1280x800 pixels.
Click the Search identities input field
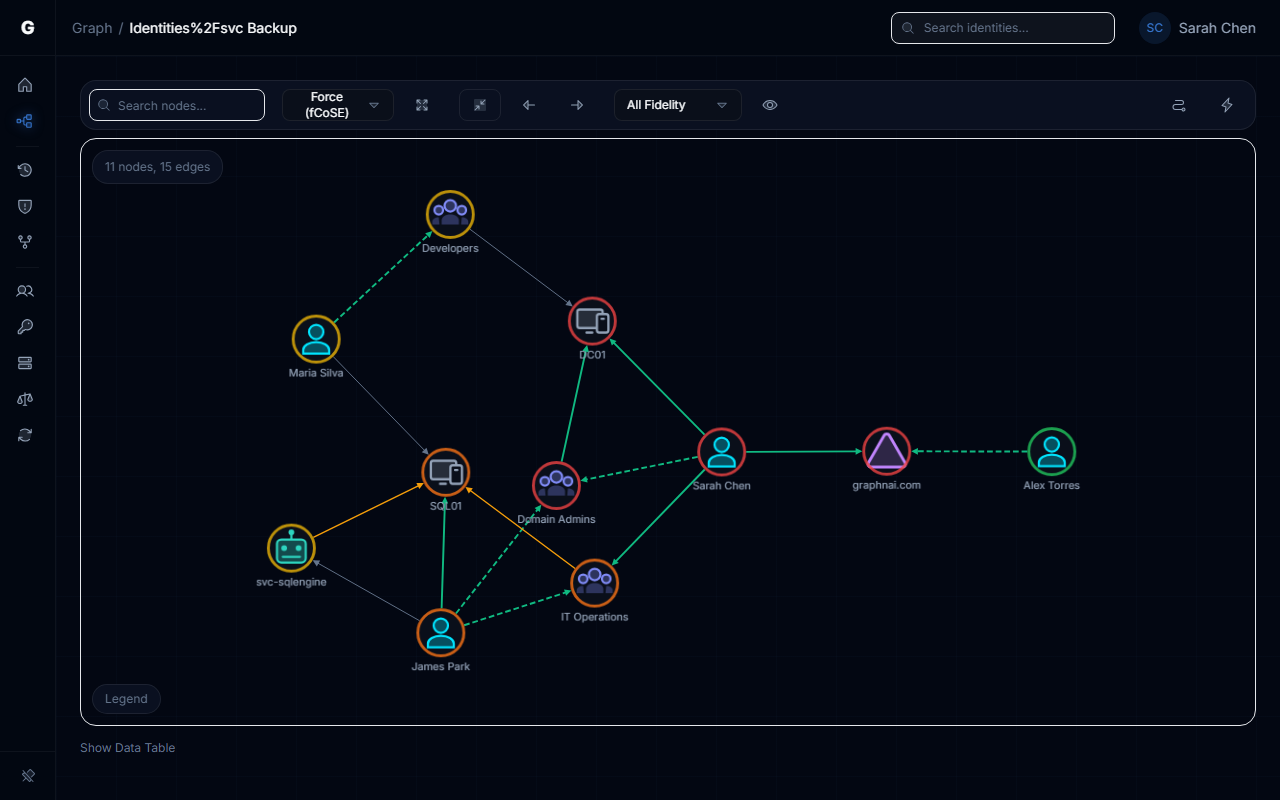[x=1003, y=28]
